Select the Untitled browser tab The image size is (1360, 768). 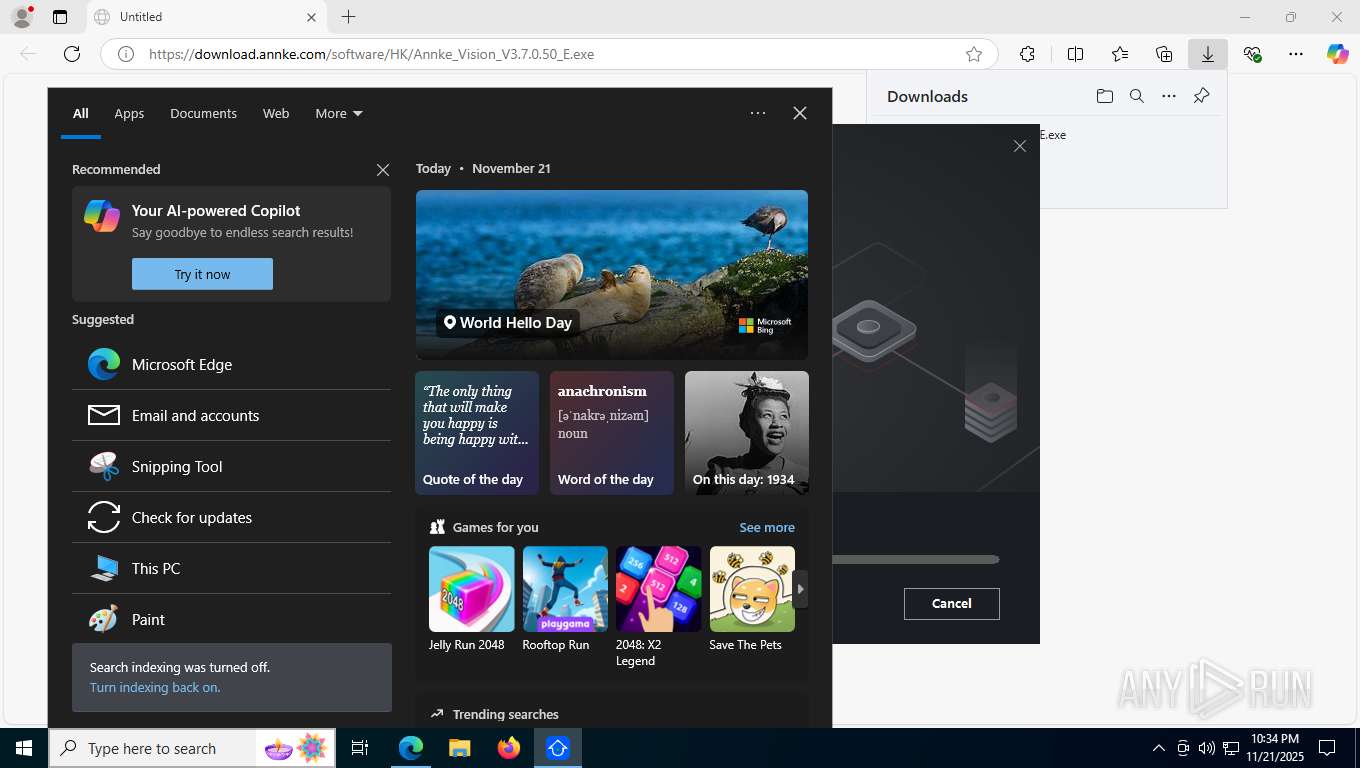[x=205, y=17]
